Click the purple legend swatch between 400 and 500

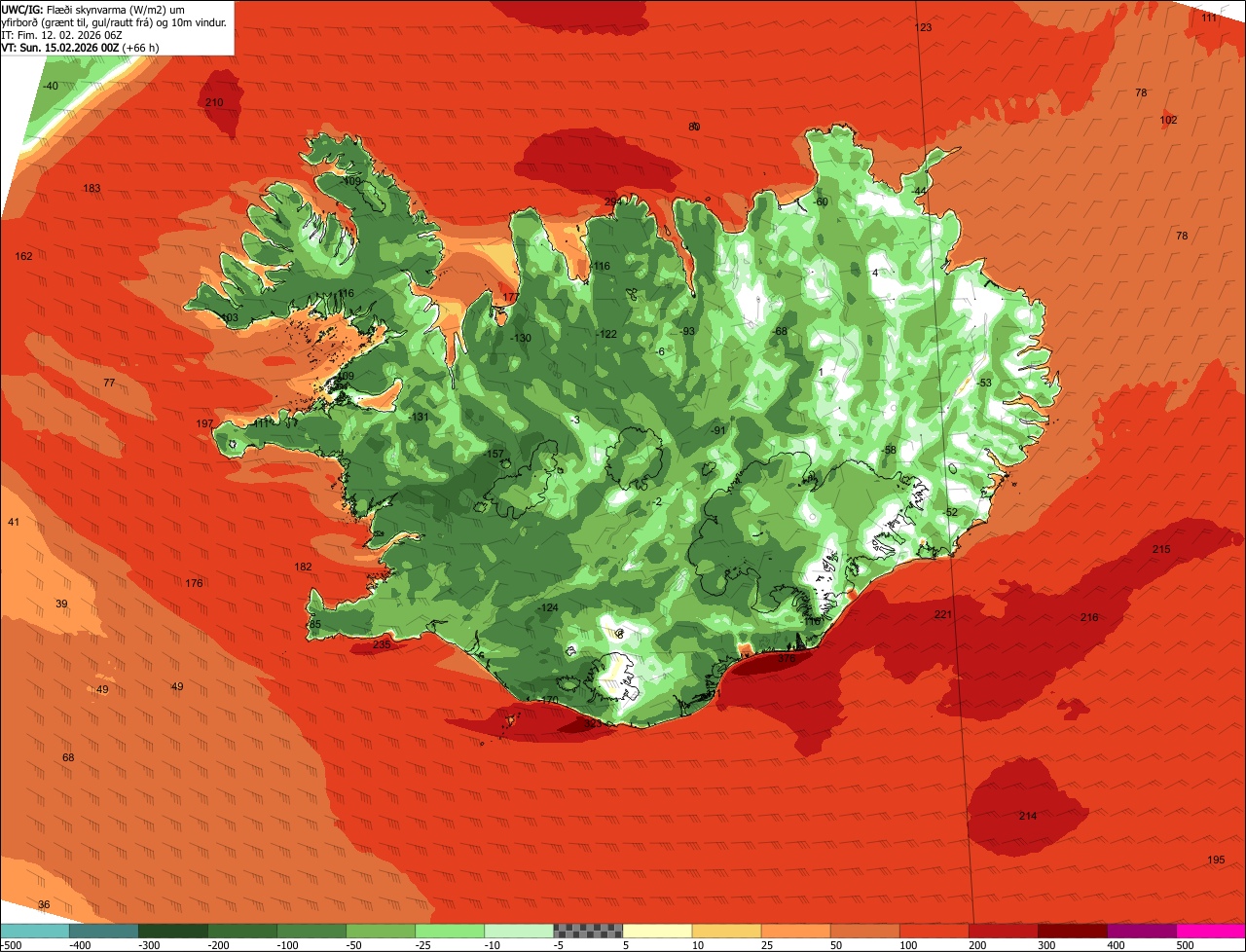point(1141,931)
